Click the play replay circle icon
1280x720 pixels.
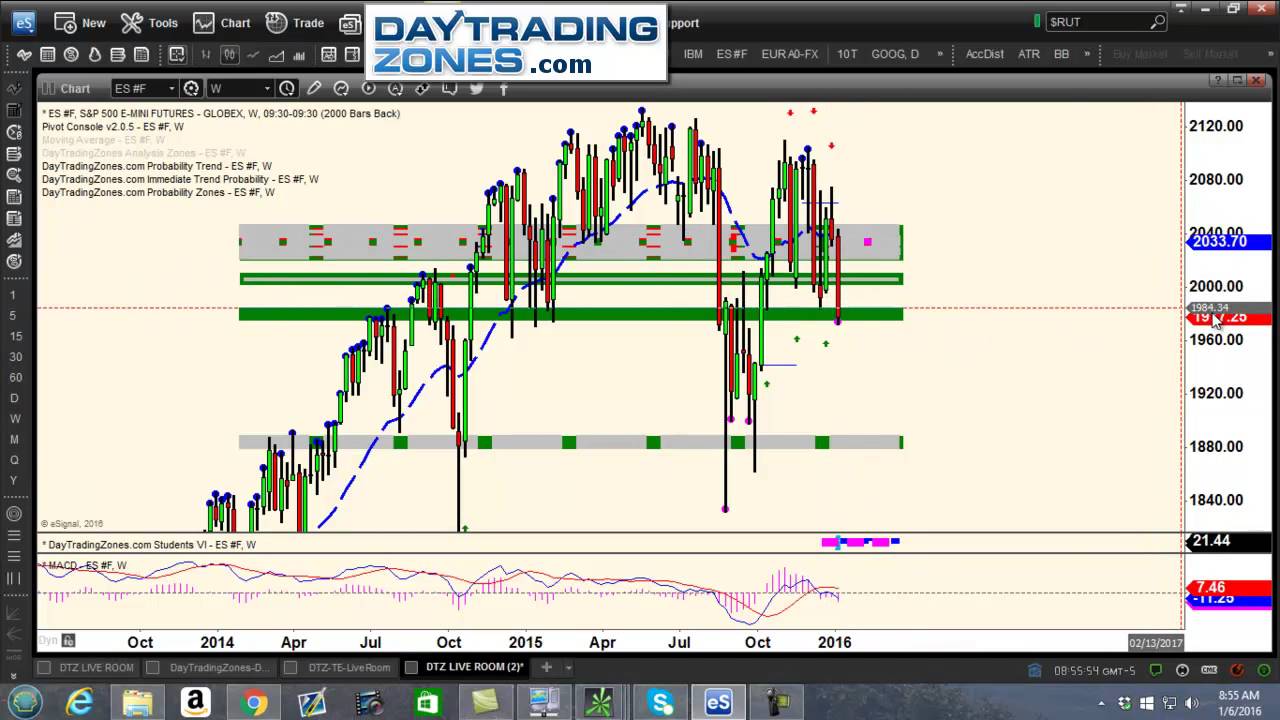[368, 89]
